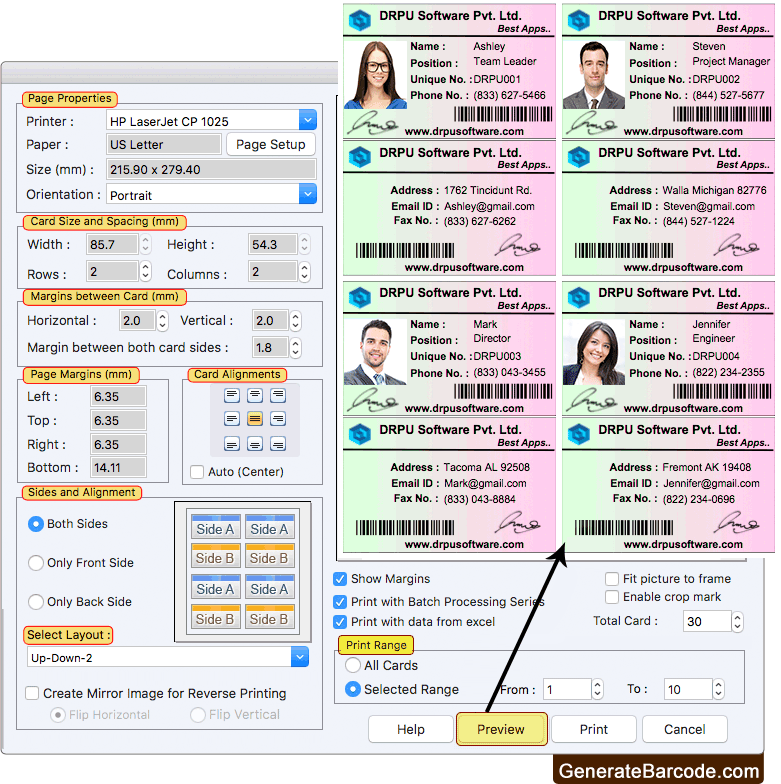Select Only Front Side option

[x=36, y=563]
